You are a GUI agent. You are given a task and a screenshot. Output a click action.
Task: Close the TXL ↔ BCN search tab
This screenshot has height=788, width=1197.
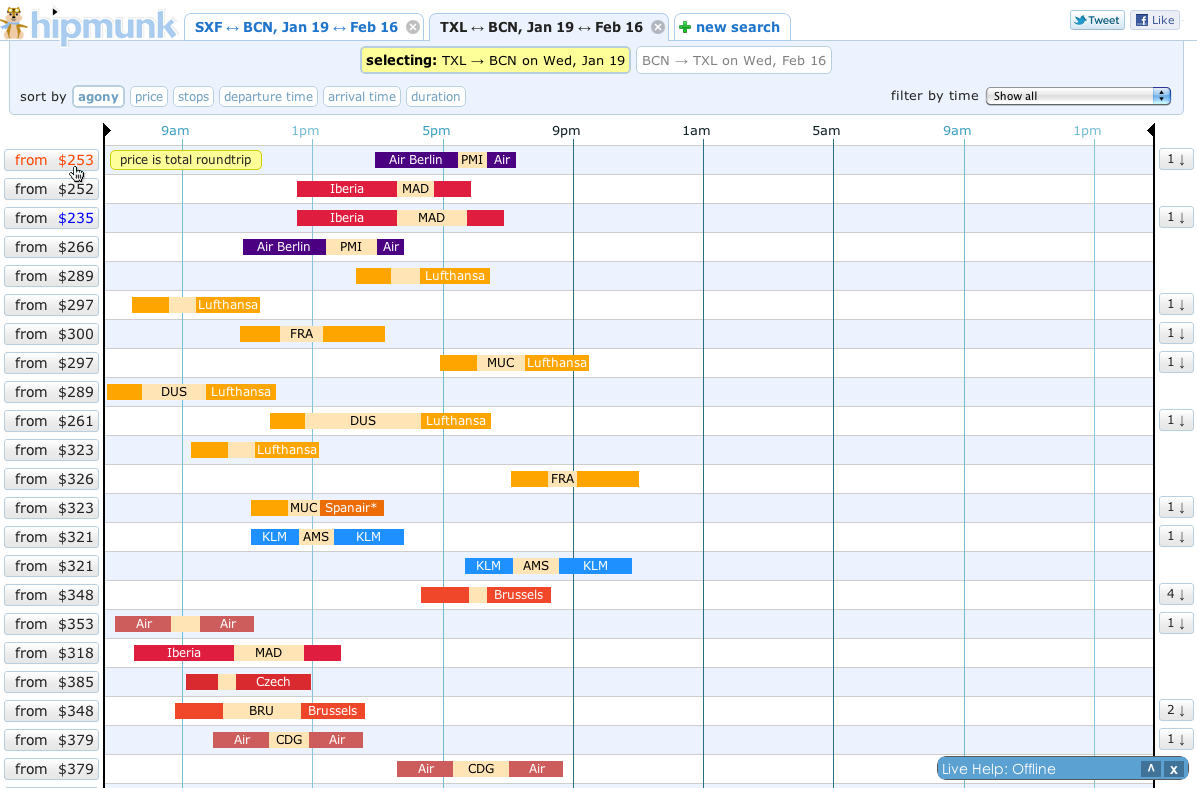[657, 28]
